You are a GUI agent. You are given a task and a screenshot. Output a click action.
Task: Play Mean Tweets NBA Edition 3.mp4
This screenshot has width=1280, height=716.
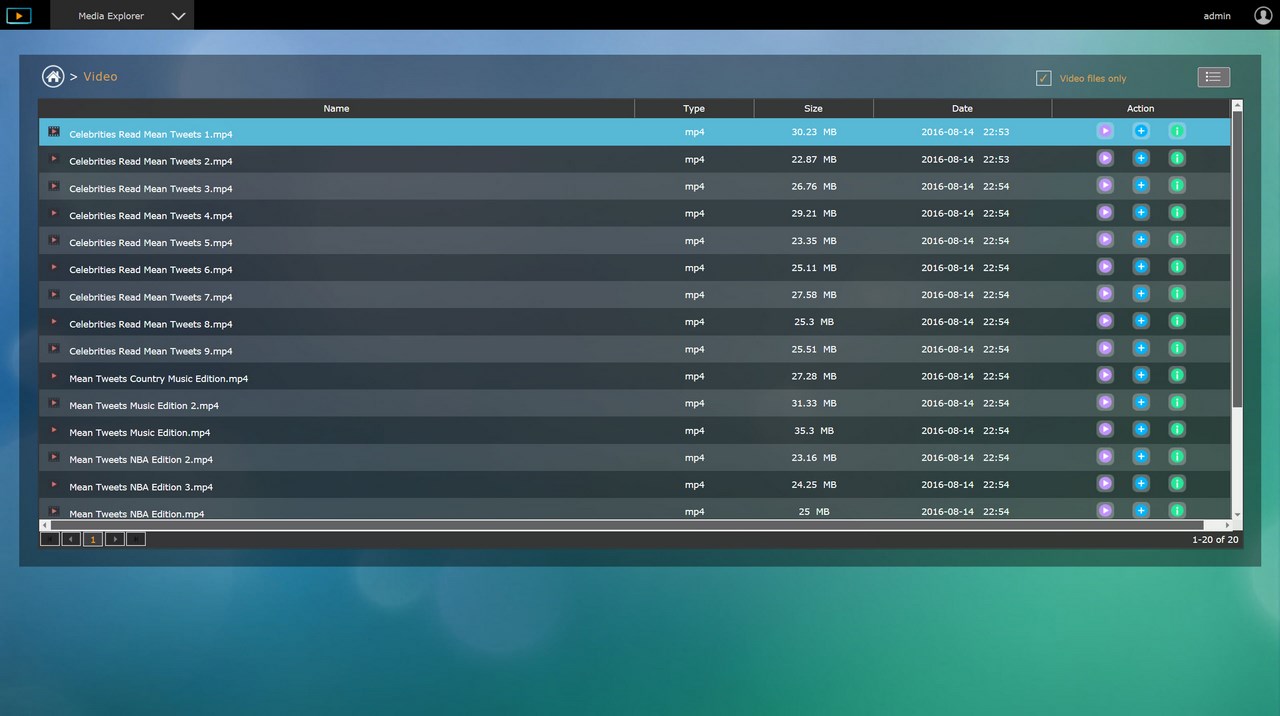tap(1105, 483)
